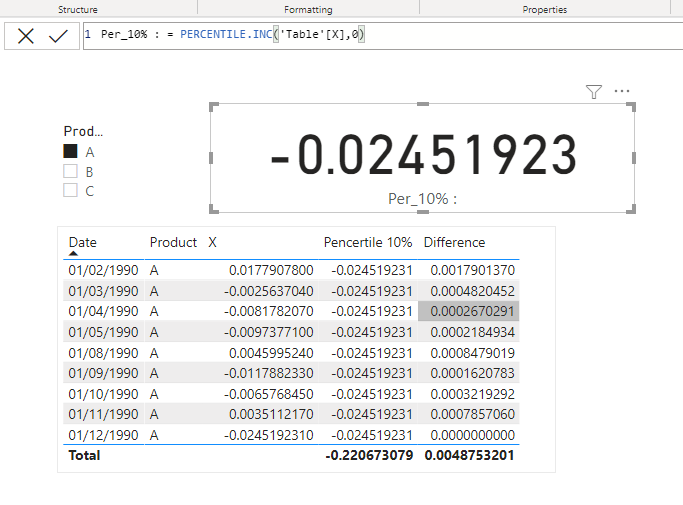Sort table by the Date header
Screen dimensions: 683x505
click(83, 242)
